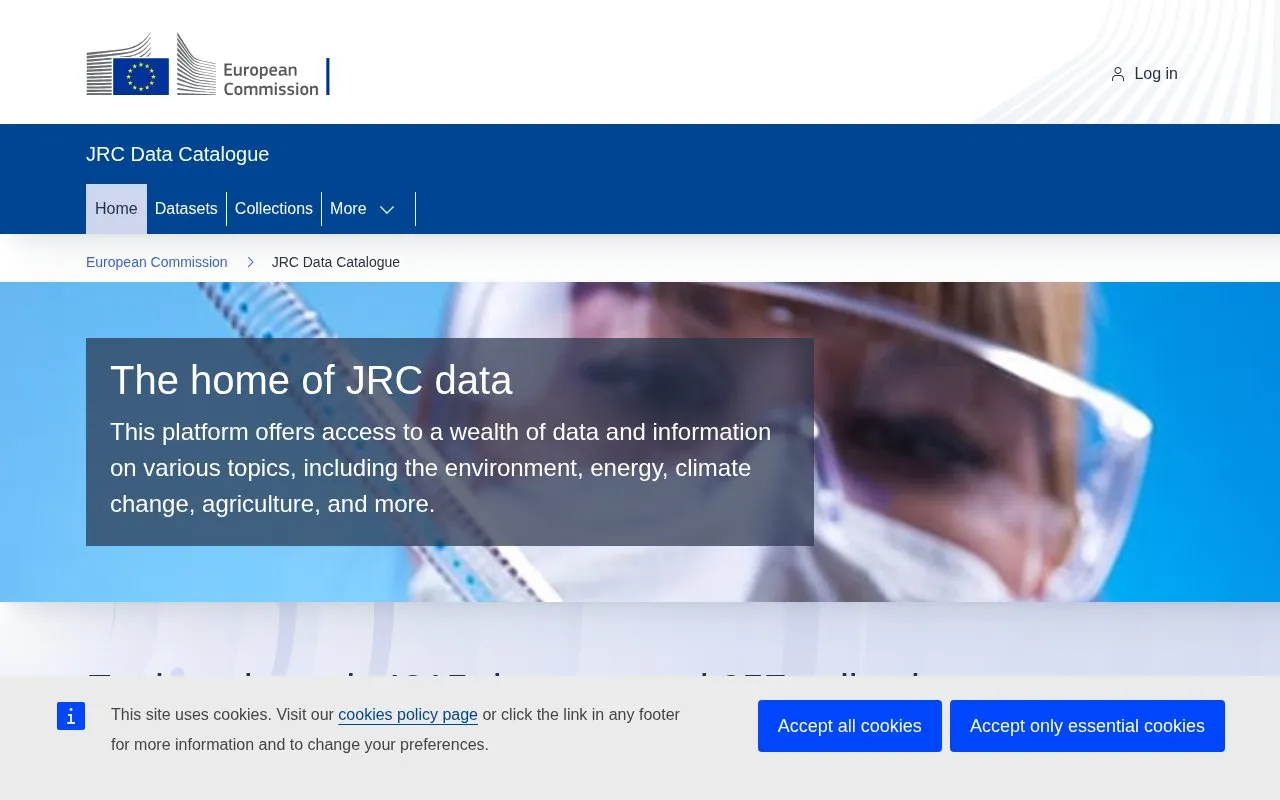
Task: Accept only essential cookies
Action: (1087, 726)
